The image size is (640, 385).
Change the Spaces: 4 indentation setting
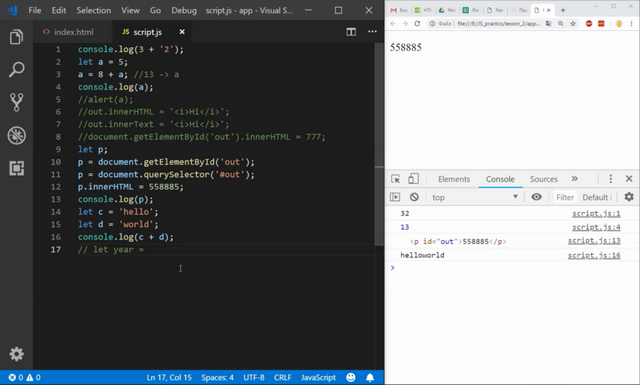(x=217, y=377)
